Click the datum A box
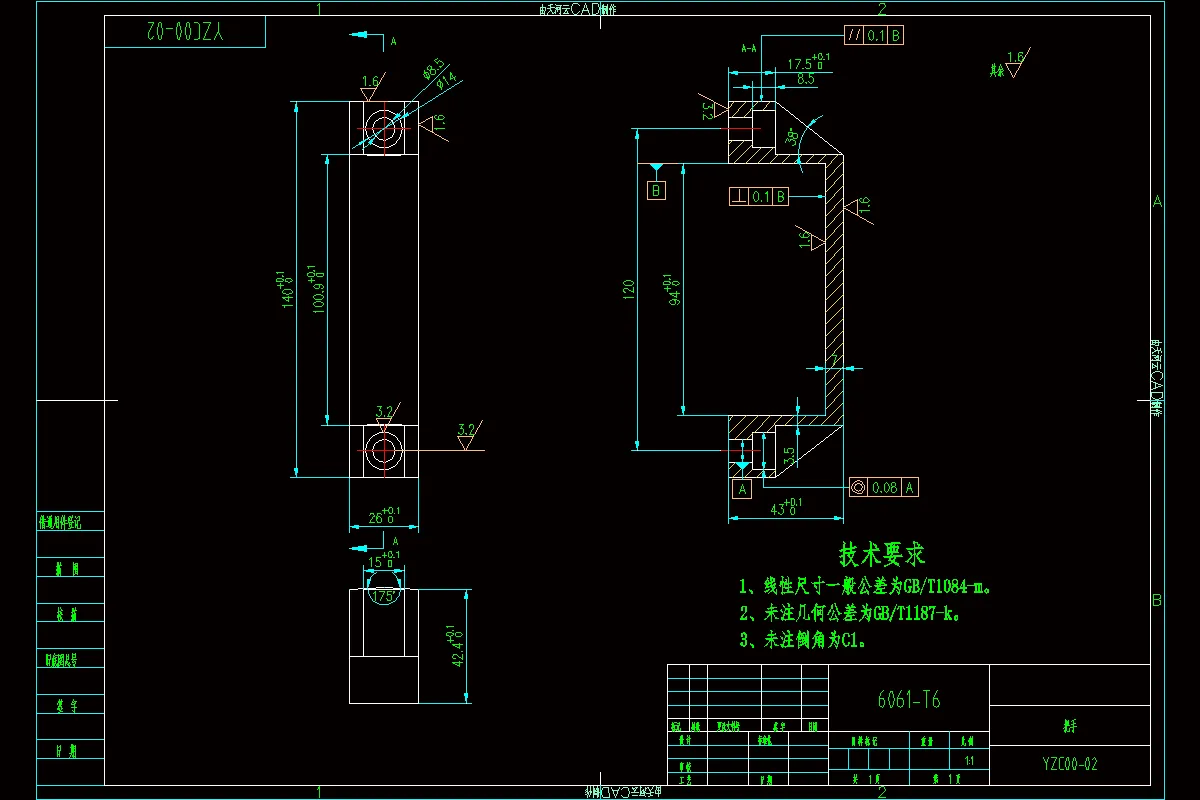1200x800 pixels. click(742, 489)
